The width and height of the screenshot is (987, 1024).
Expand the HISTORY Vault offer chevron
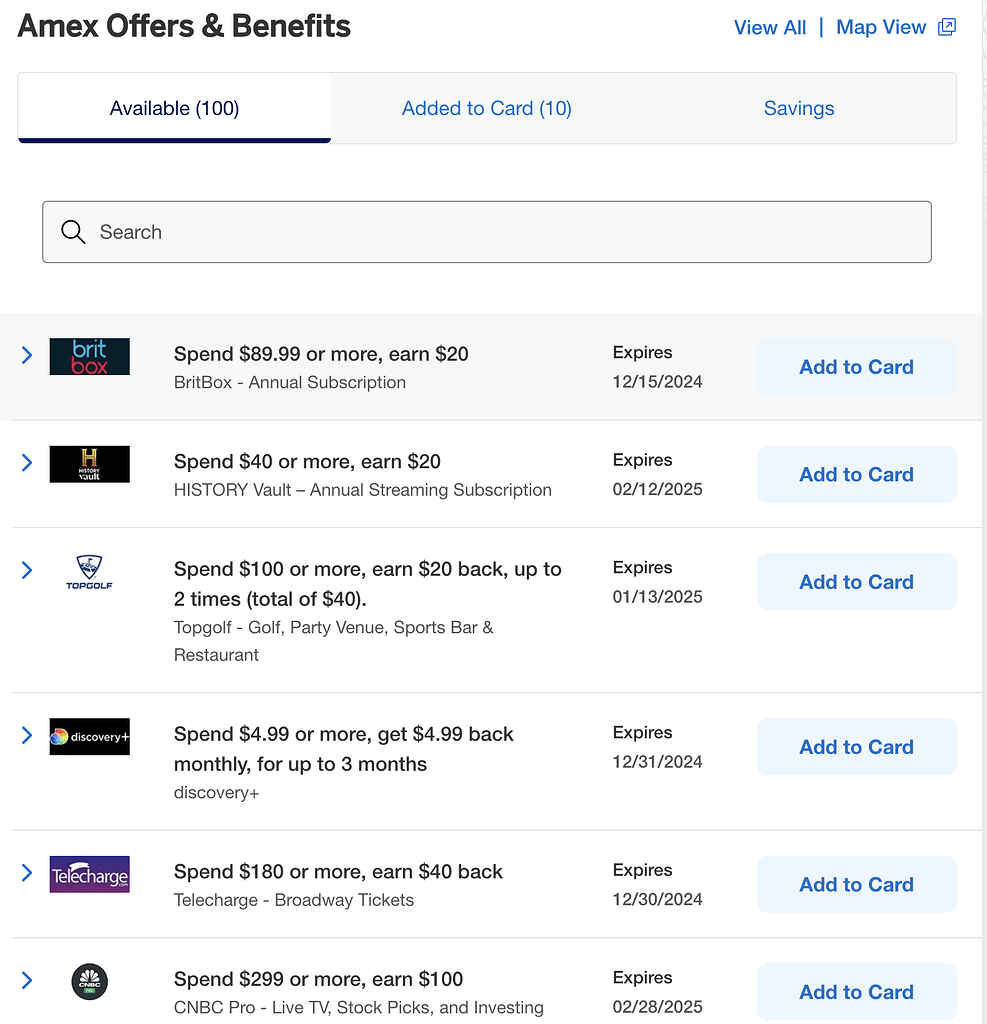point(27,463)
